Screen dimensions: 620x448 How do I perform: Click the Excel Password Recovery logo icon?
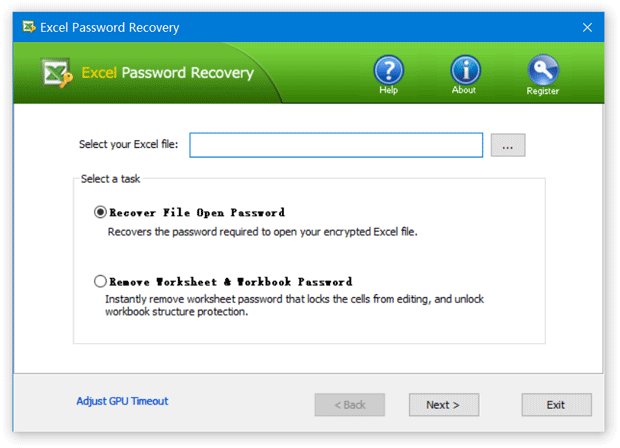(x=56, y=73)
